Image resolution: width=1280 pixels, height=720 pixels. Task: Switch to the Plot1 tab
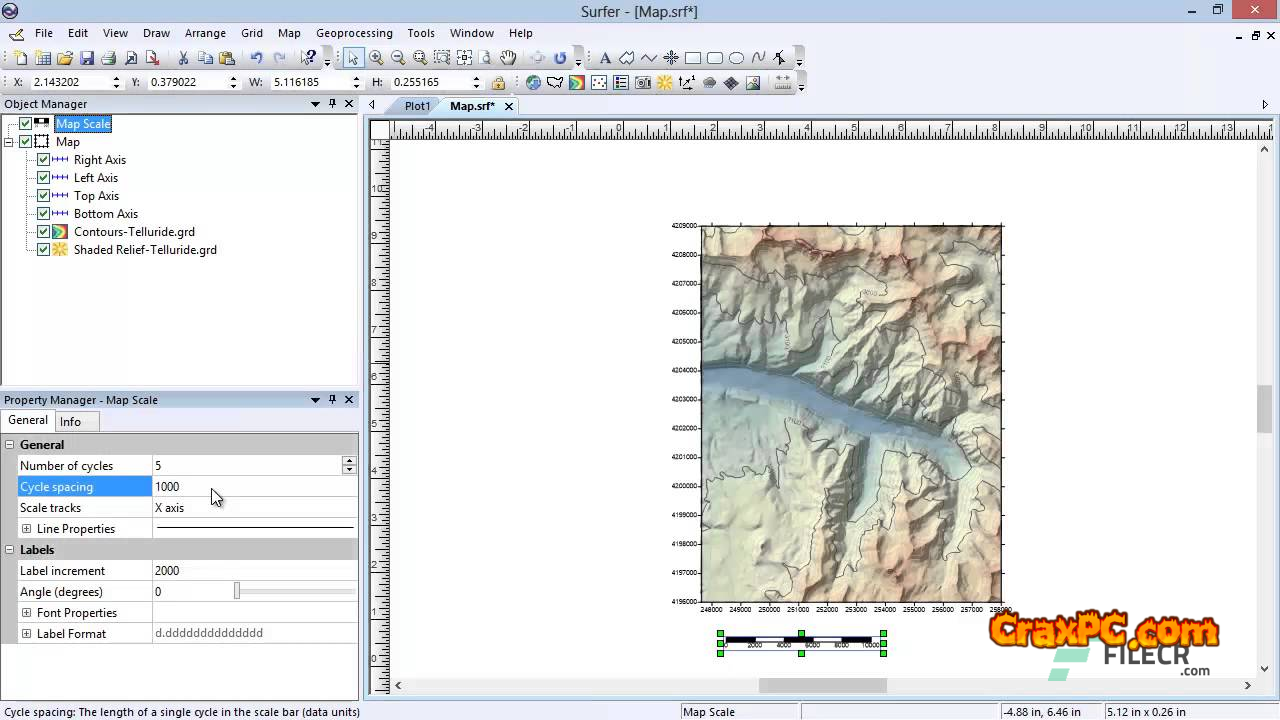pyautogui.click(x=417, y=106)
